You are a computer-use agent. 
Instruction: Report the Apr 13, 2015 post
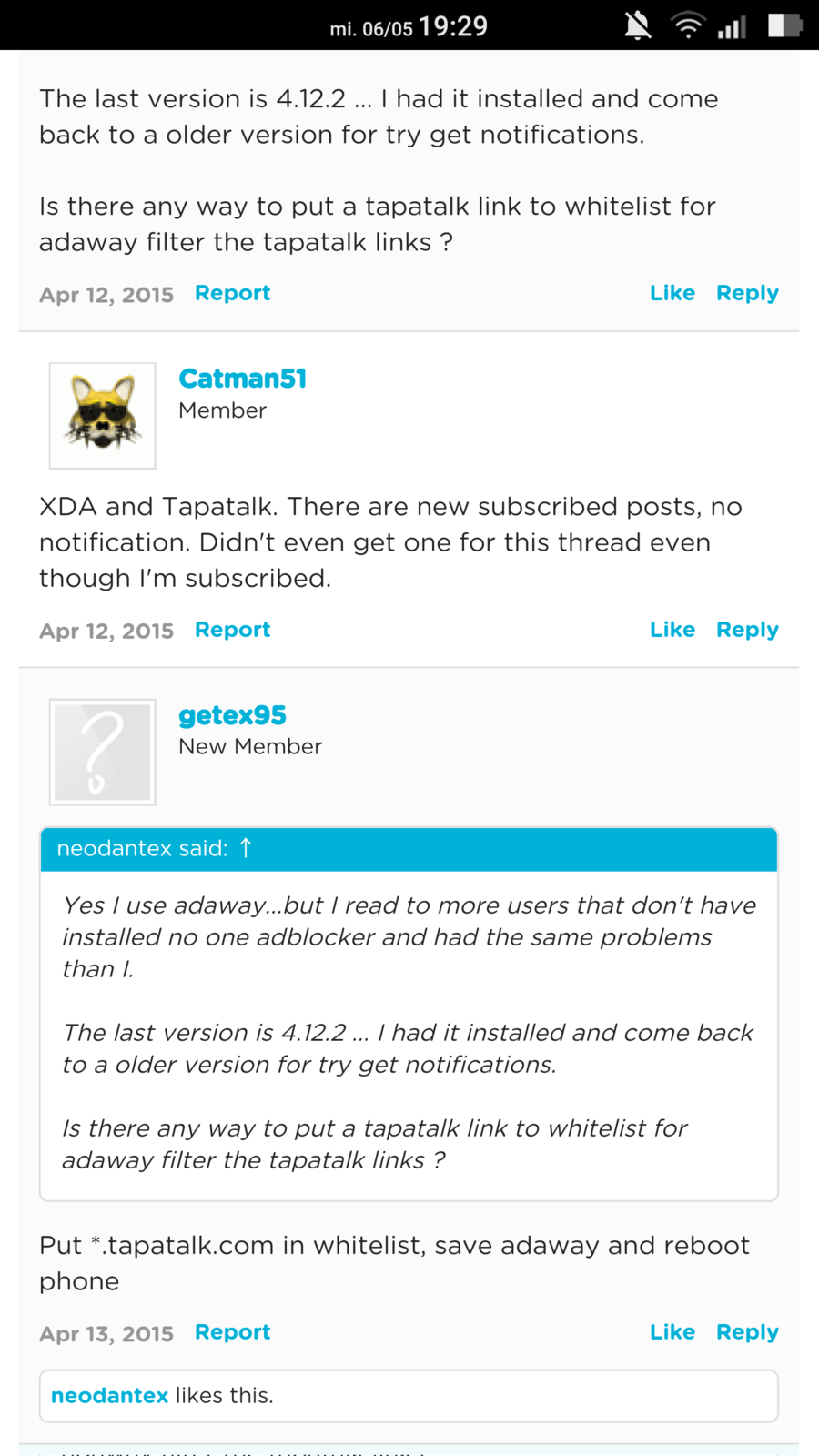[232, 1332]
